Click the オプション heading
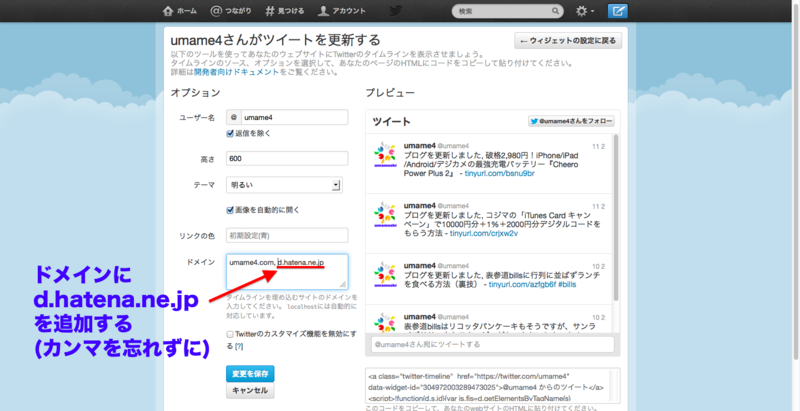This screenshot has height=411, width=800. click(x=195, y=93)
